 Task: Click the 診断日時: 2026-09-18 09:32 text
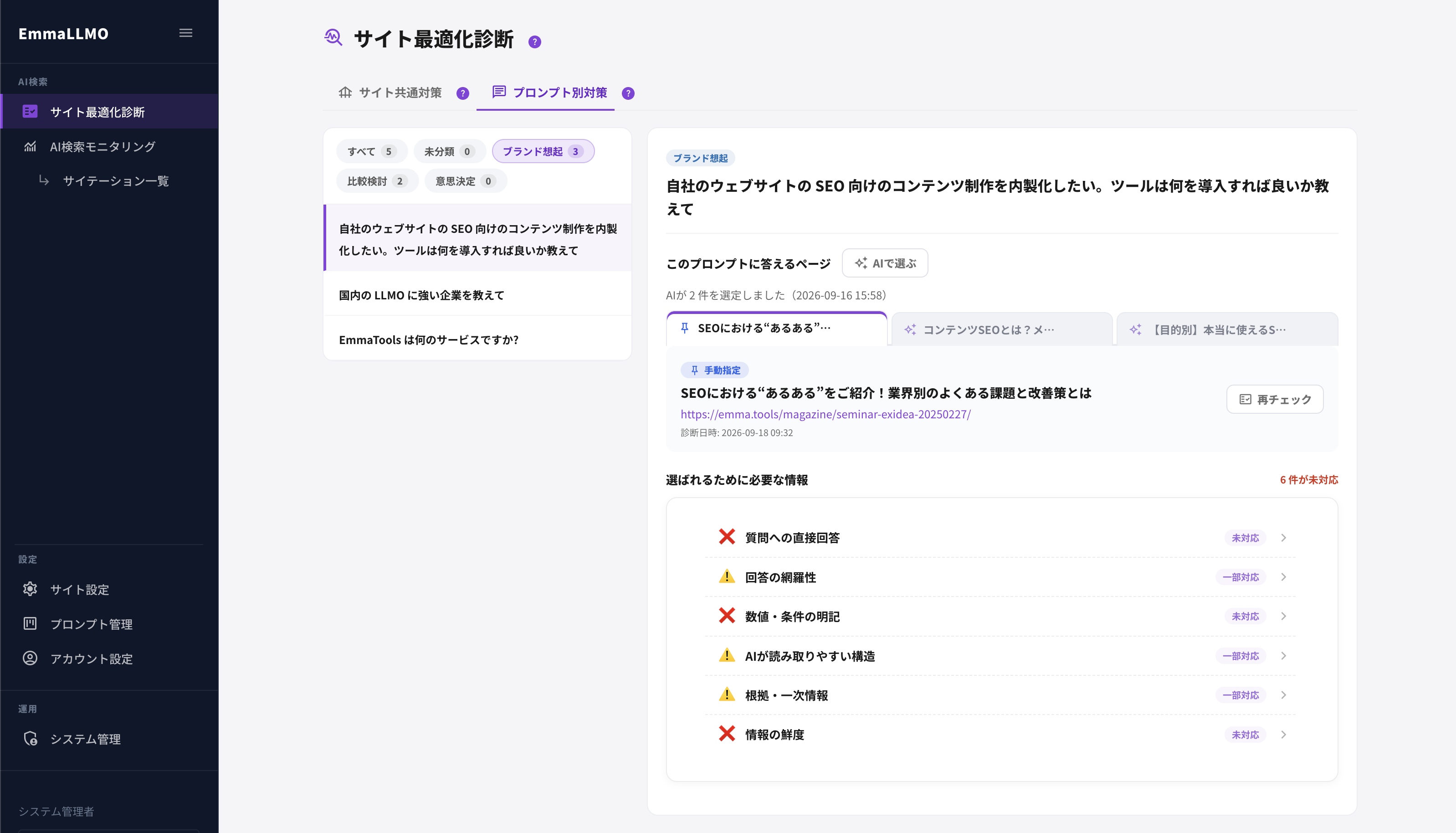[737, 432]
